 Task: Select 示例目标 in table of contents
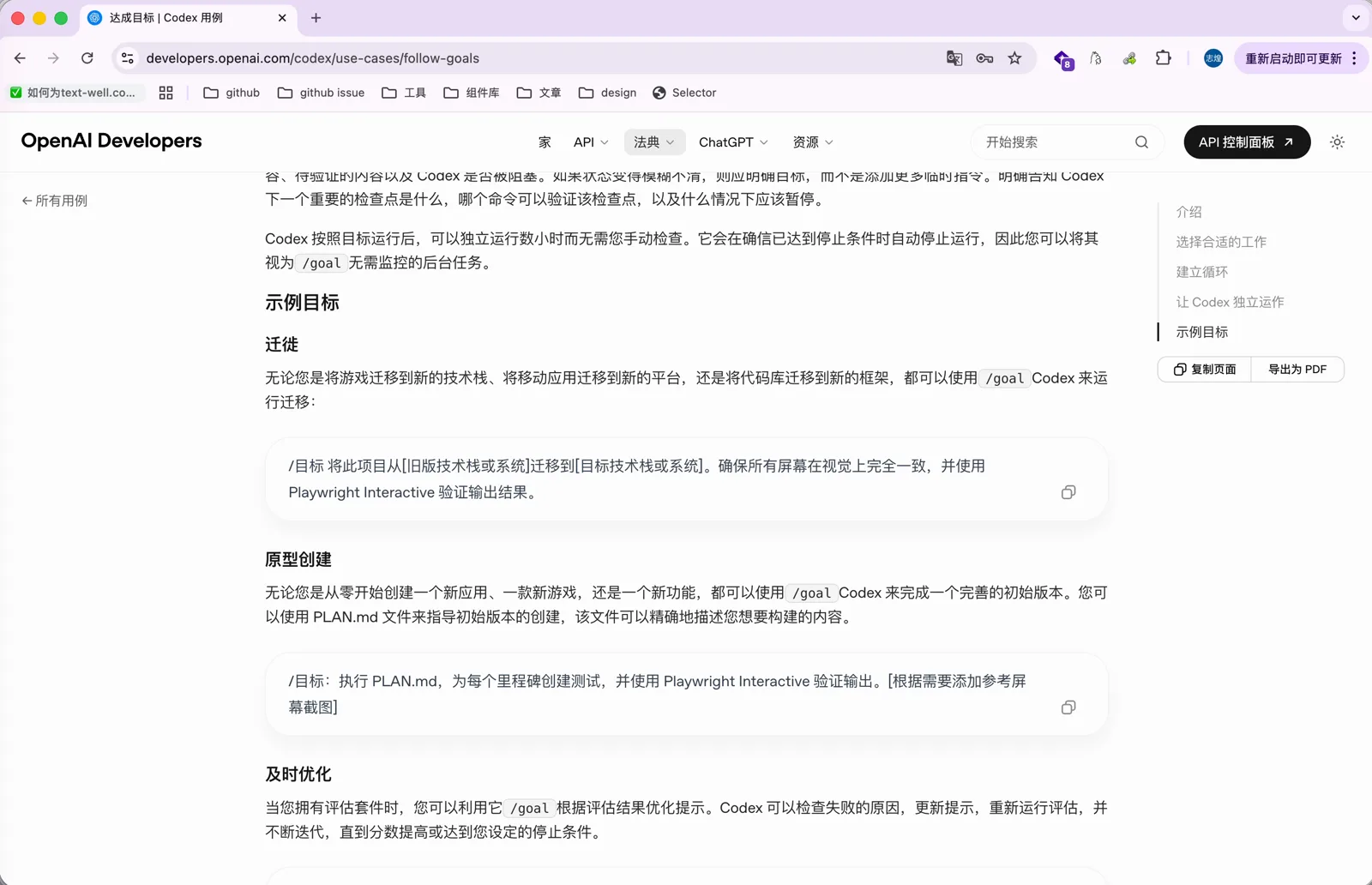click(x=1201, y=332)
